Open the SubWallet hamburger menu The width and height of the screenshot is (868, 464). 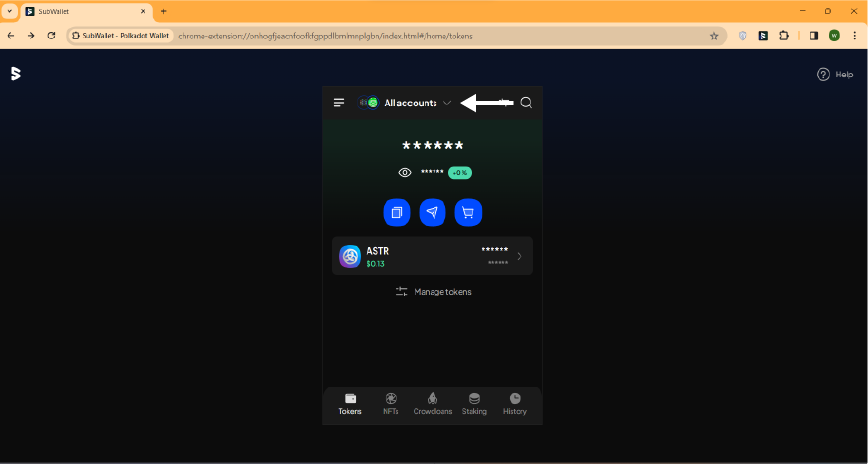339,103
